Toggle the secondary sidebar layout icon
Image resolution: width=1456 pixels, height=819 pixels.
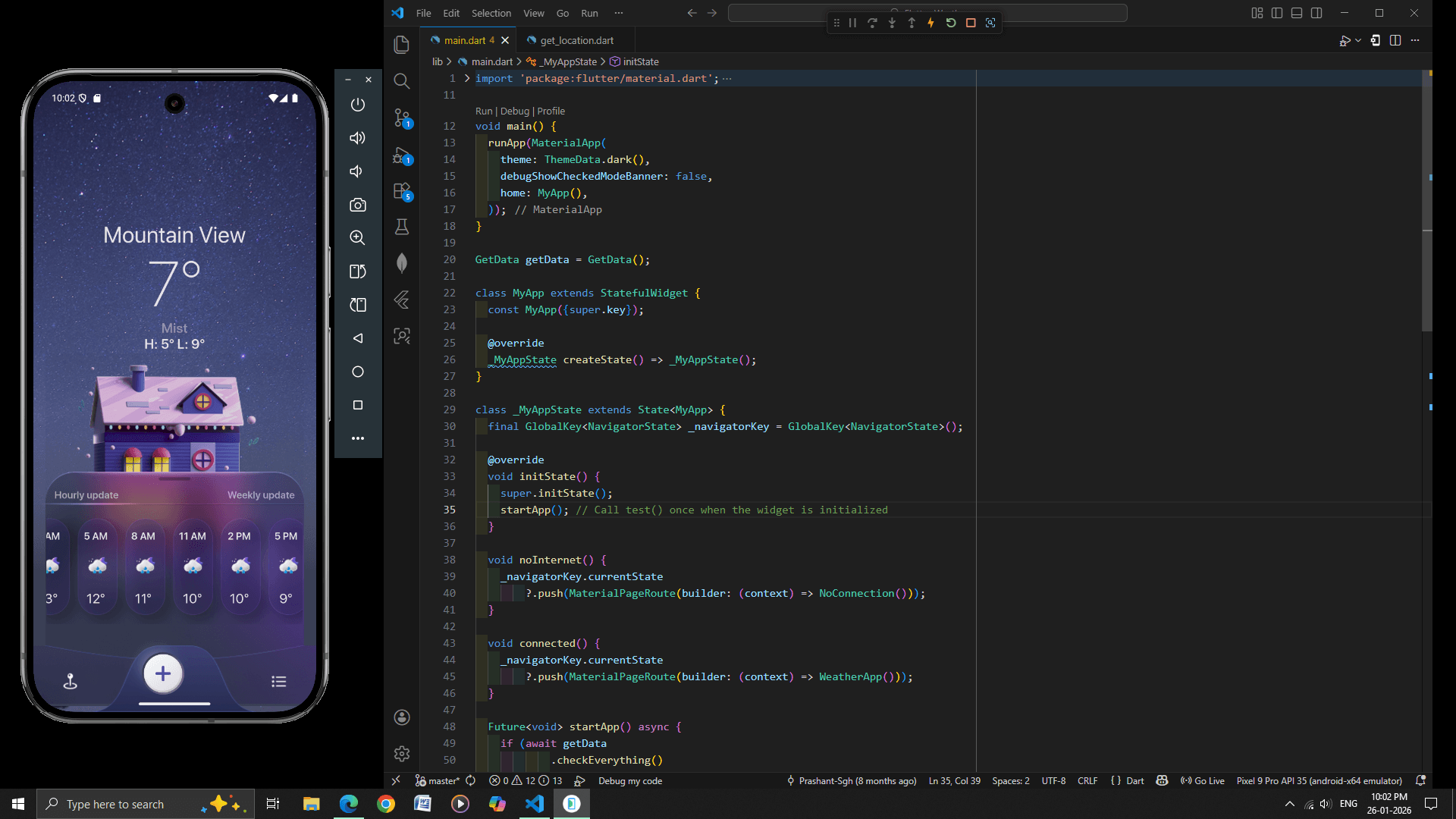[x=1317, y=13]
